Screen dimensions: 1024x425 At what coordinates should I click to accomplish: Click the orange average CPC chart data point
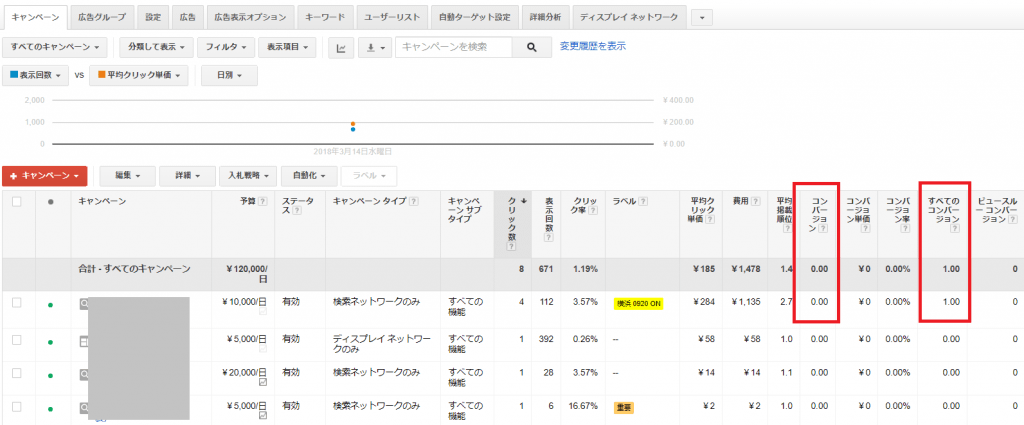point(353,123)
